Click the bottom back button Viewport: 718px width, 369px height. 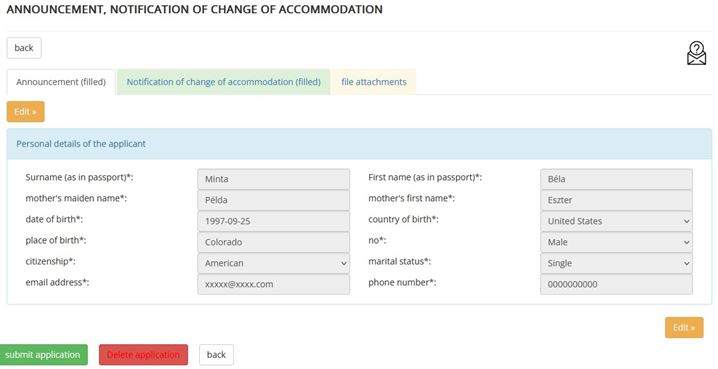point(216,355)
